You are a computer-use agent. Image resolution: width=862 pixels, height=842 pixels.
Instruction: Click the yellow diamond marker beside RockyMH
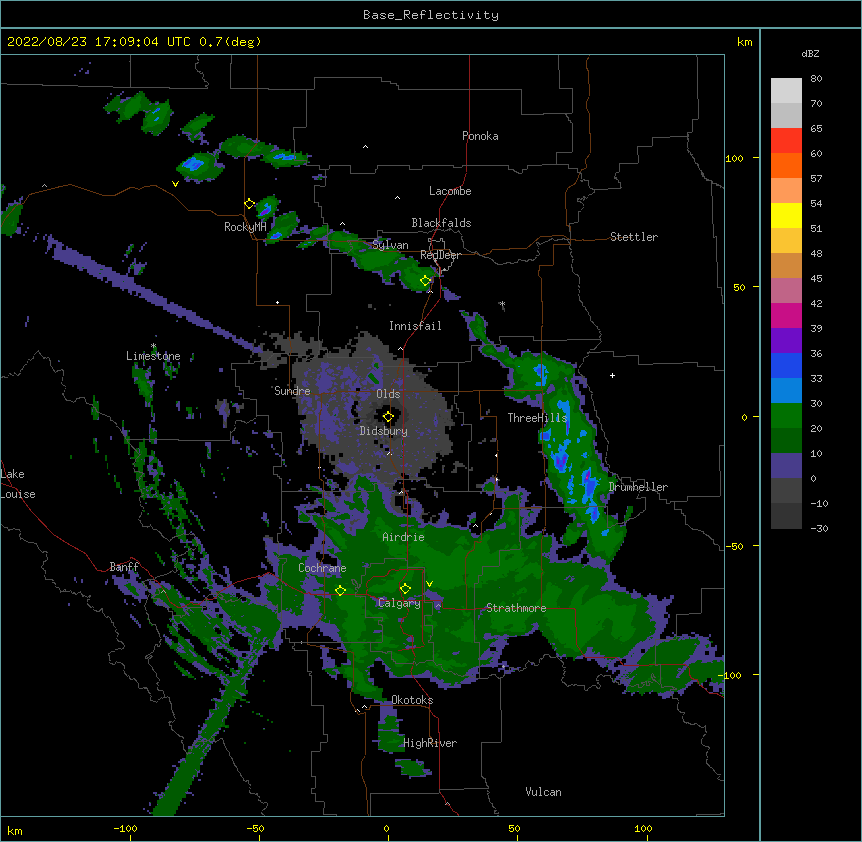250,204
